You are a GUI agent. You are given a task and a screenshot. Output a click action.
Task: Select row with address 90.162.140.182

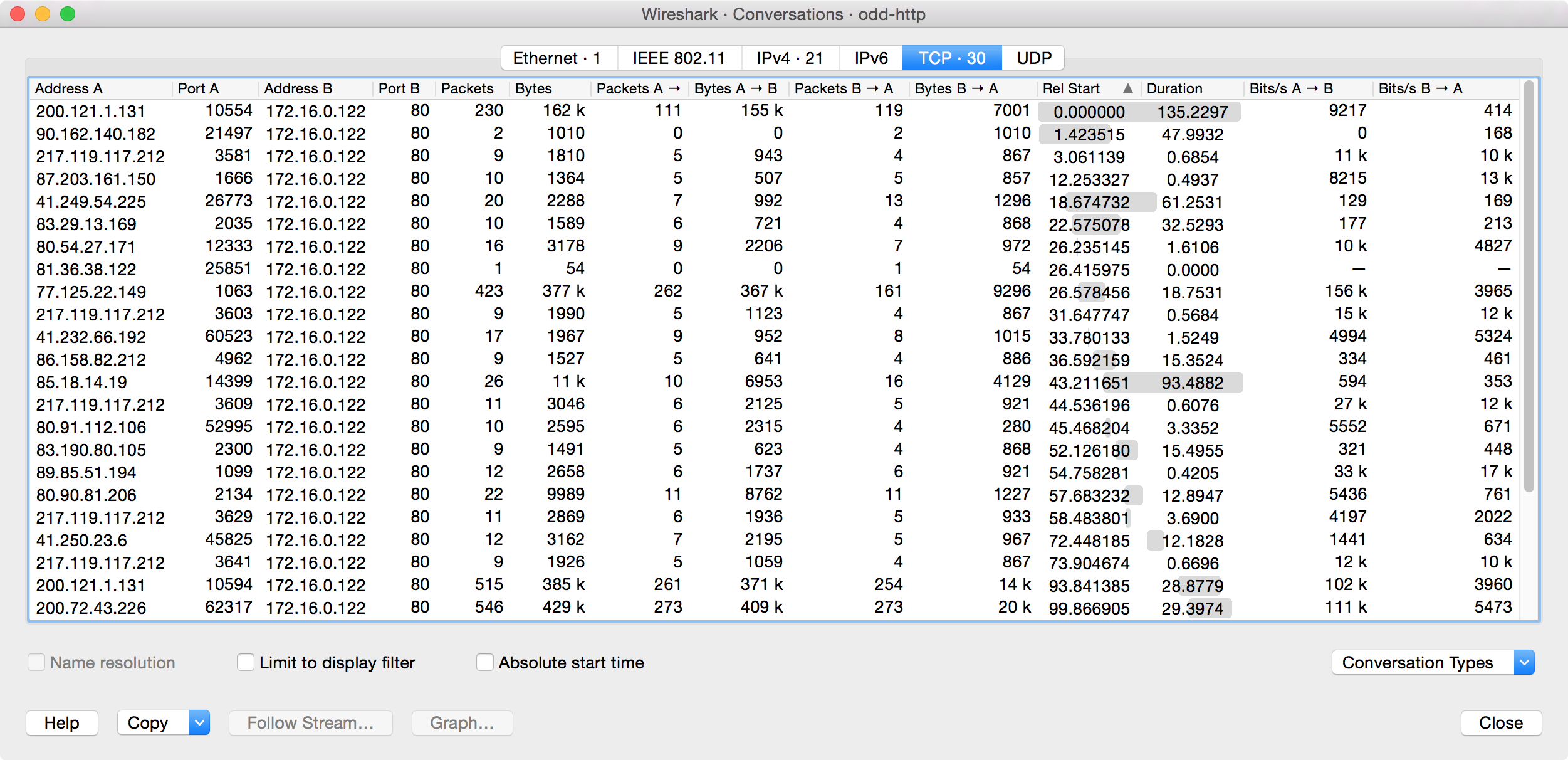pyautogui.click(x=774, y=134)
